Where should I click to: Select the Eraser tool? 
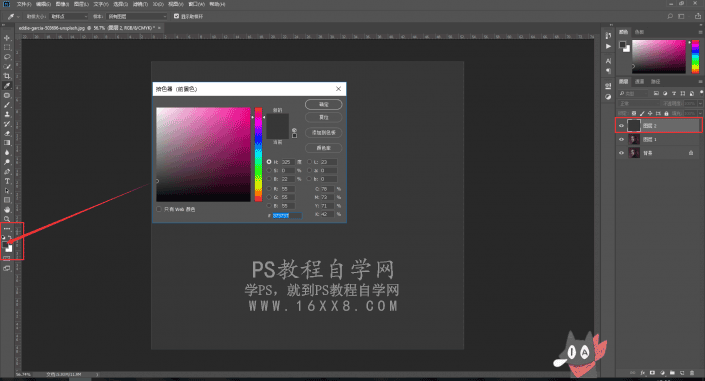[7, 133]
